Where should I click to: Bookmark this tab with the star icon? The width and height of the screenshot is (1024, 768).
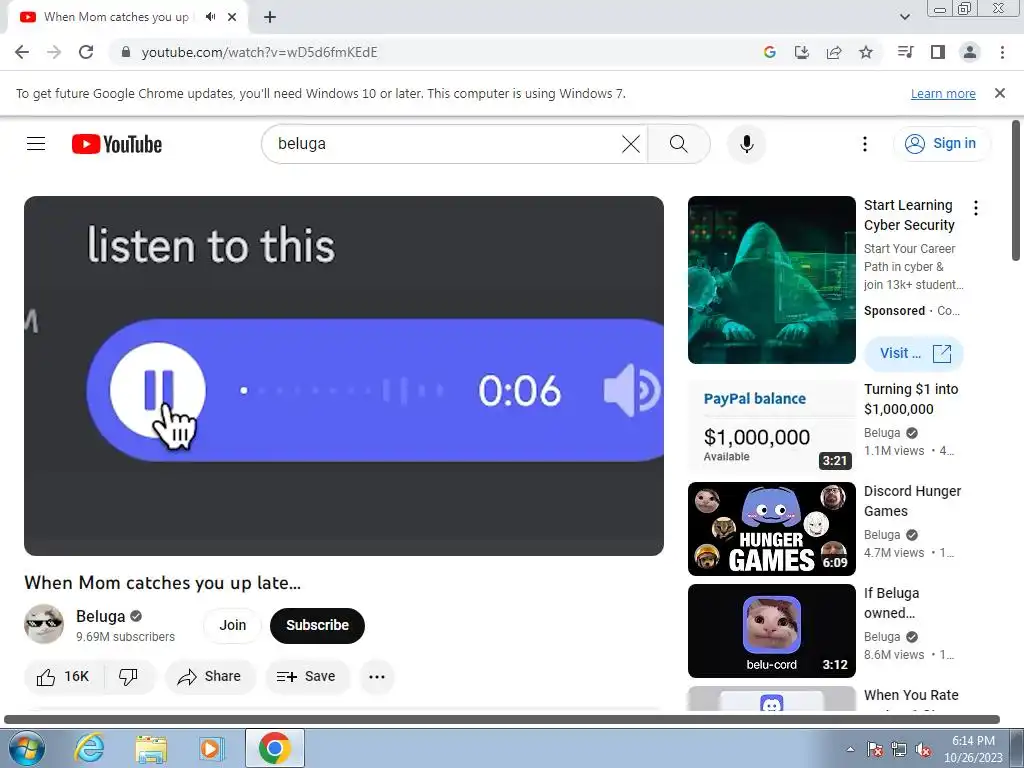[866, 52]
